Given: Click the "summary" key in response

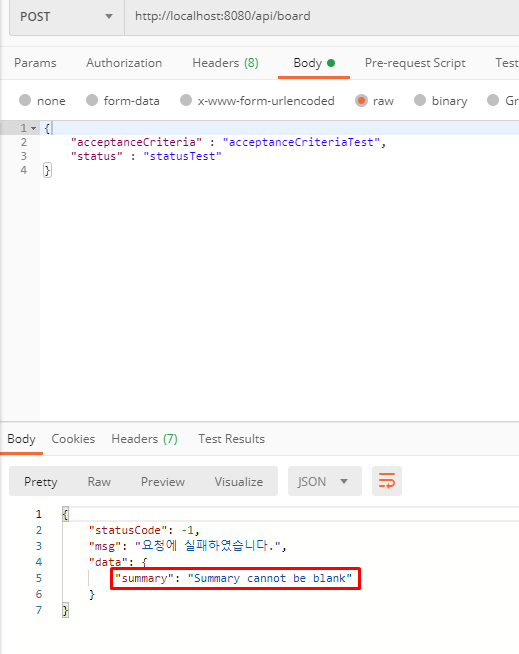Looking at the screenshot, I should pos(144,579).
